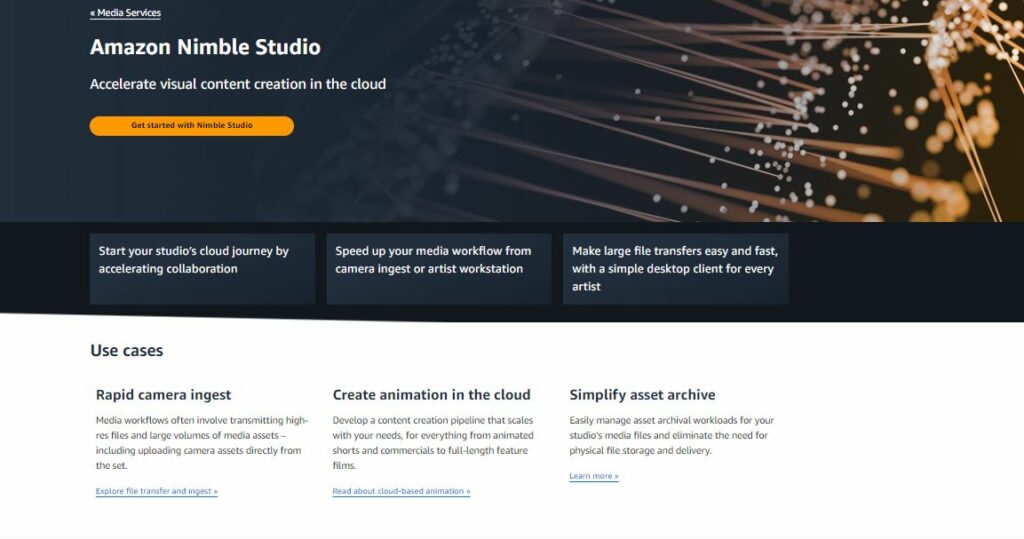Open Read about cloud-based animation link
Viewport: 1024px width, 539px height.
401,491
